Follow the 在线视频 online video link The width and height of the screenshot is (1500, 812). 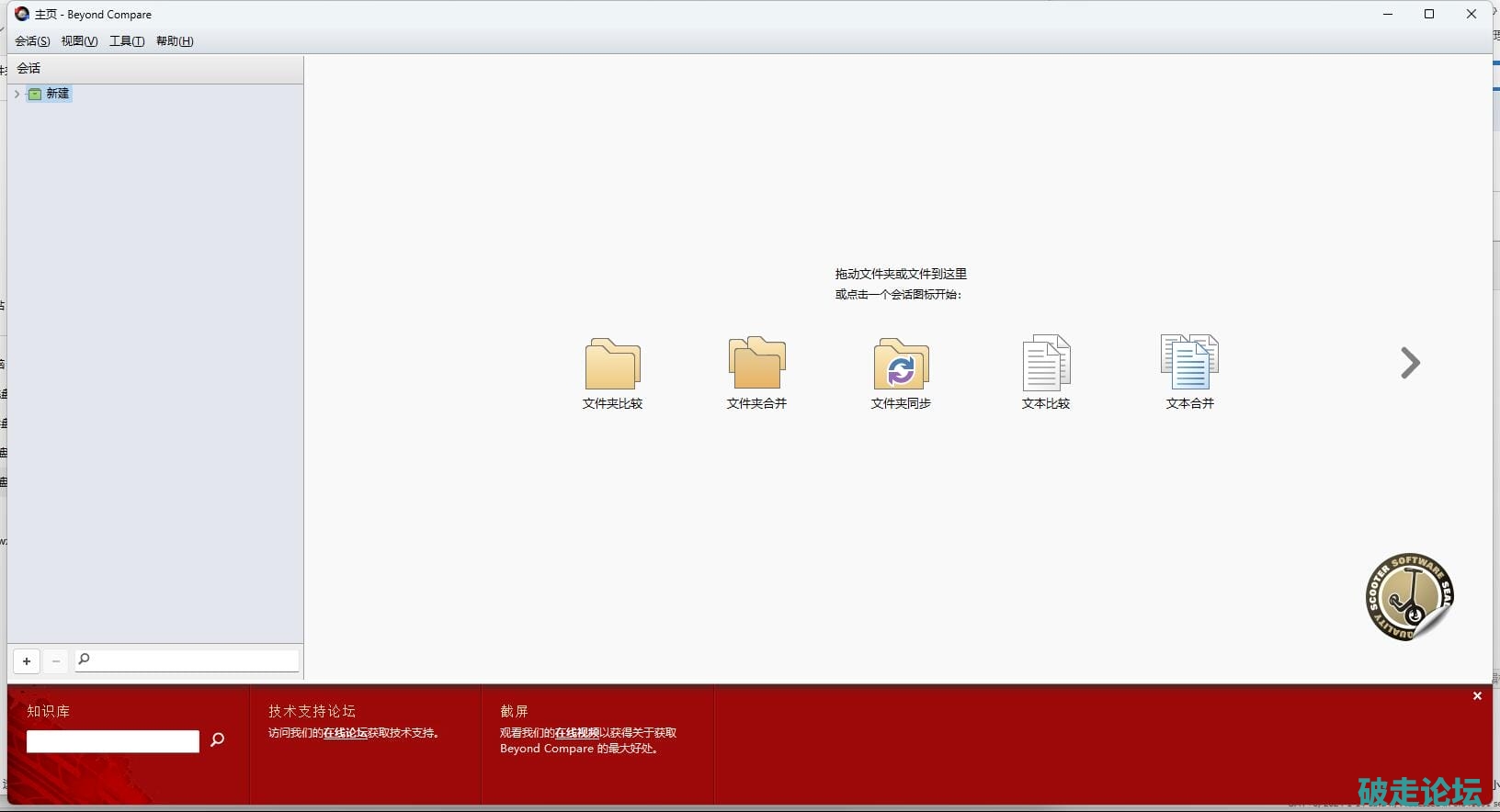pyautogui.click(x=576, y=733)
